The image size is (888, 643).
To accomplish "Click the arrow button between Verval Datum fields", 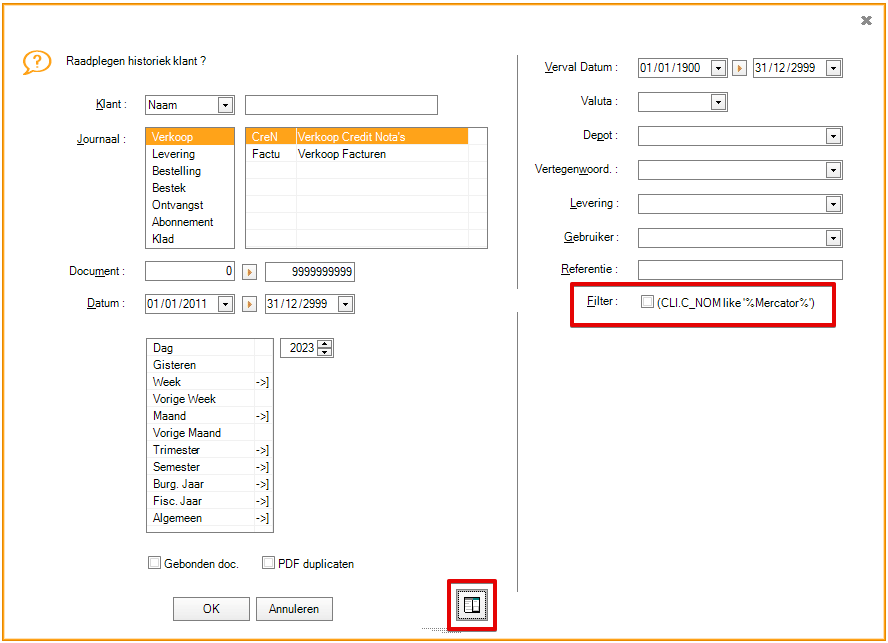I will [740, 68].
